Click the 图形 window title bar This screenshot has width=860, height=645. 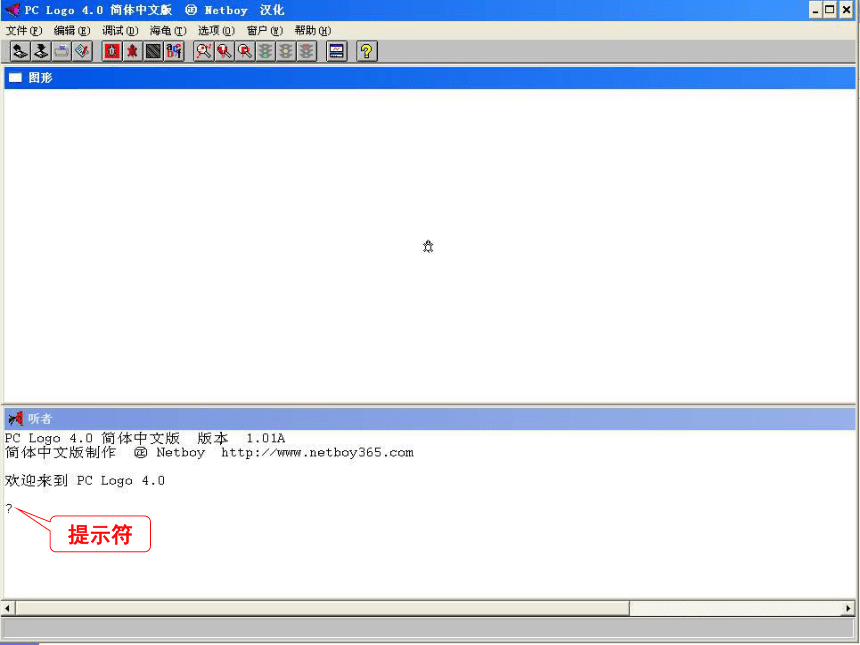click(429, 78)
